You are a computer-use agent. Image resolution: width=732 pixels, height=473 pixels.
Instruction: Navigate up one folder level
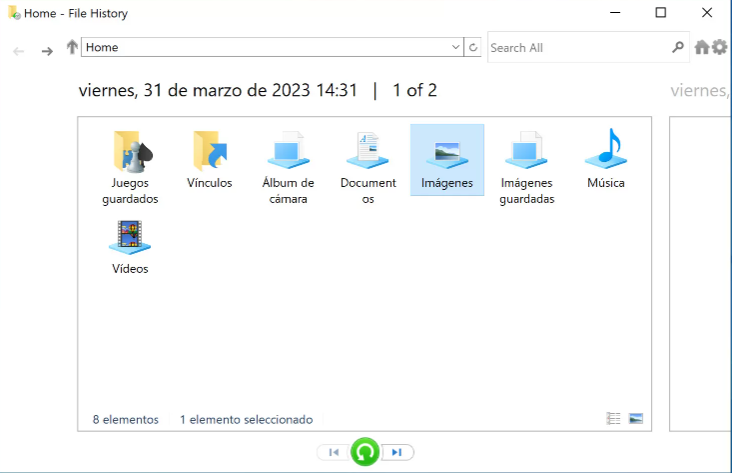[x=72, y=48]
